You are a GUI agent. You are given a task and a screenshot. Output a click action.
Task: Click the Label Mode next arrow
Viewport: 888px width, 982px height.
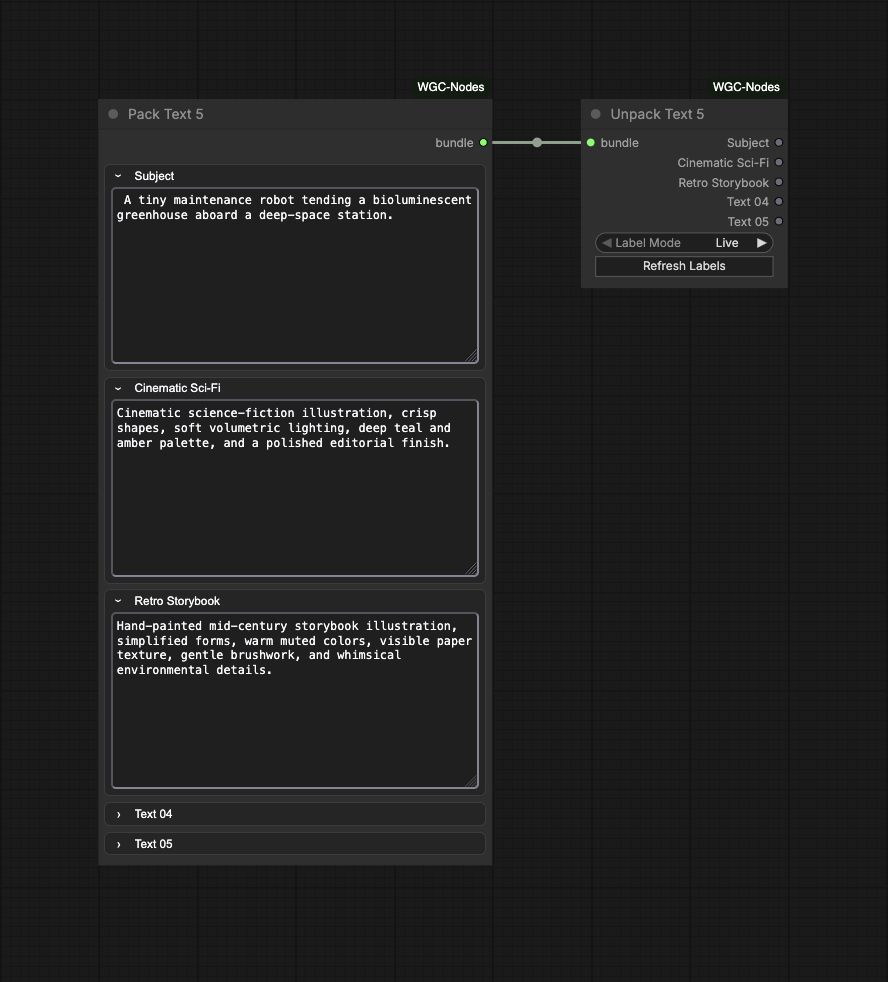(x=762, y=243)
